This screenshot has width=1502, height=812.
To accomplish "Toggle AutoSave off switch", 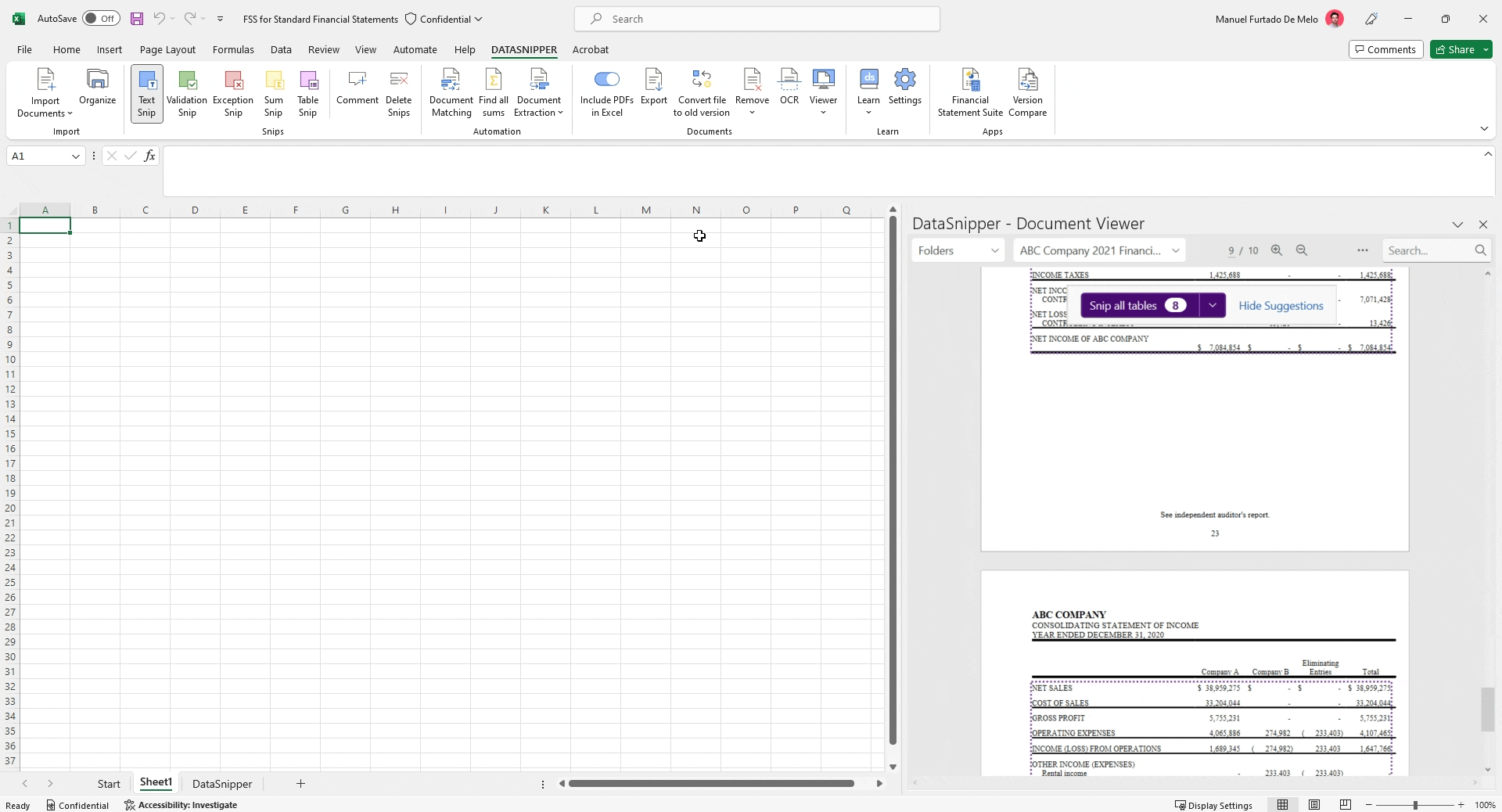I will tap(100, 18).
